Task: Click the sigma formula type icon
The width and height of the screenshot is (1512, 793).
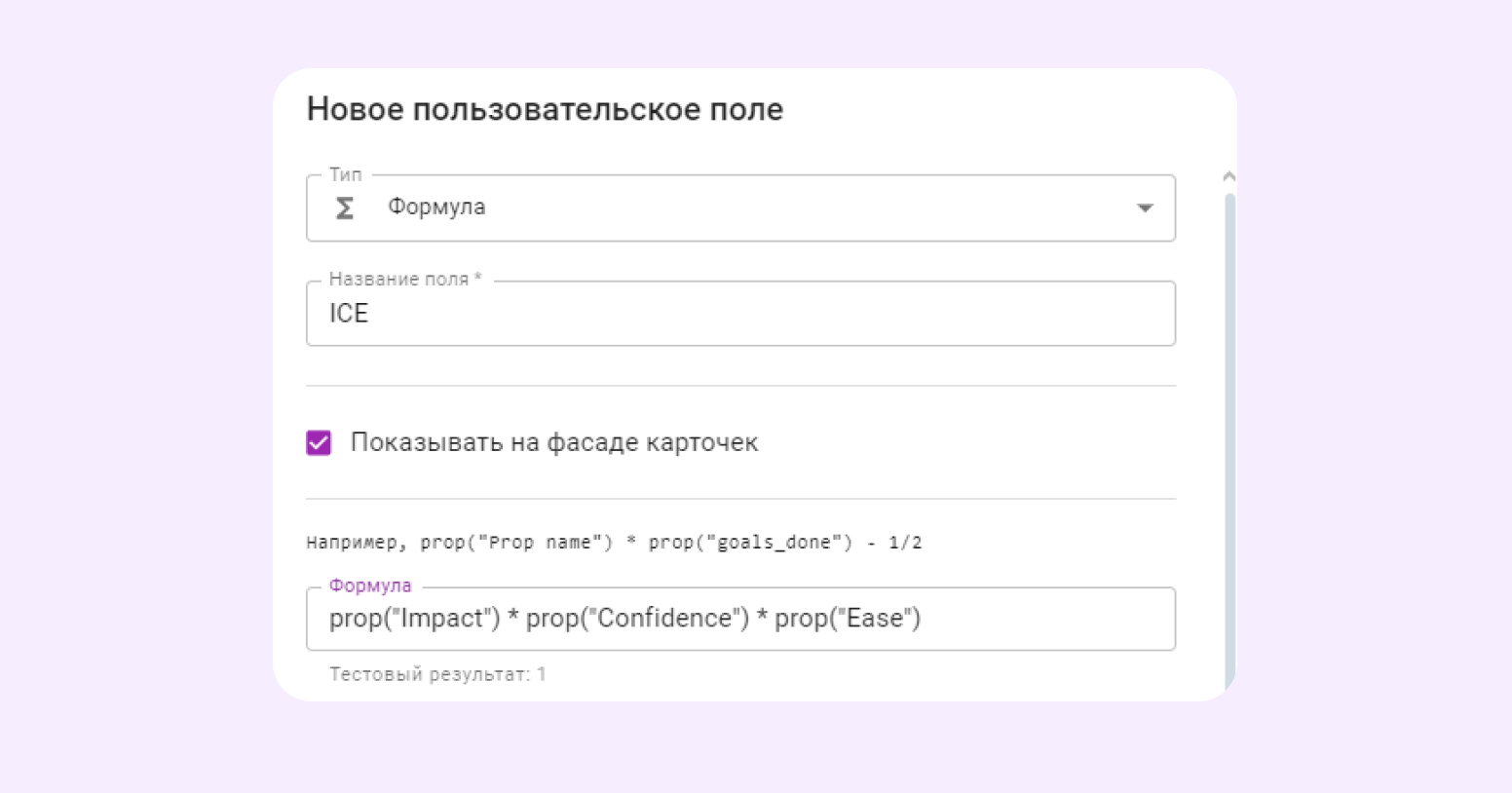Action: (345, 208)
